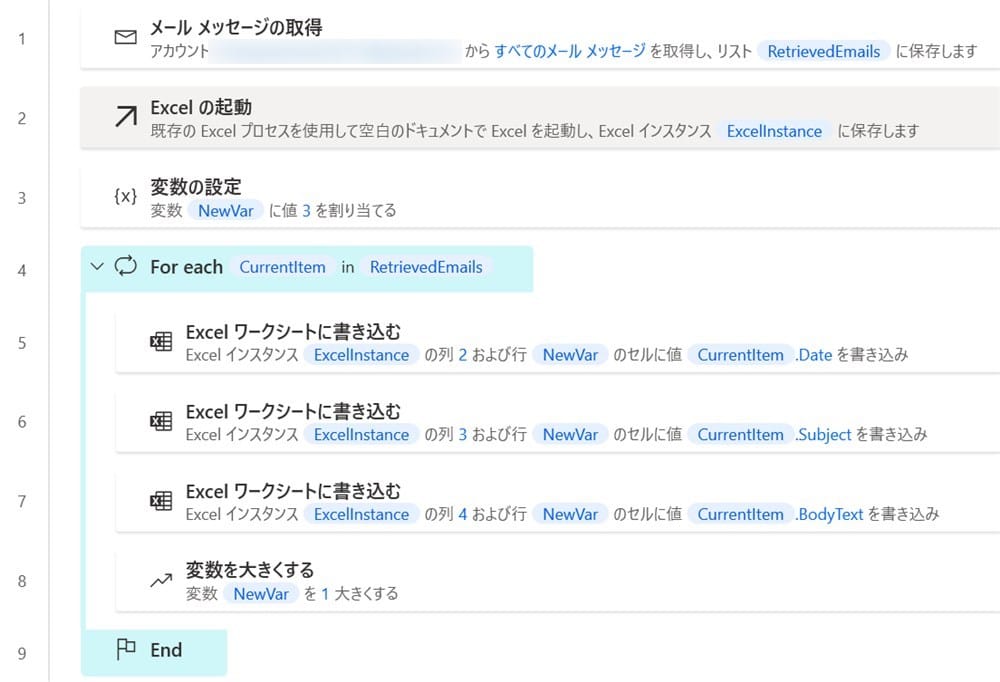
Task: Click value 3 in 変数の設定 action
Action: [306, 210]
